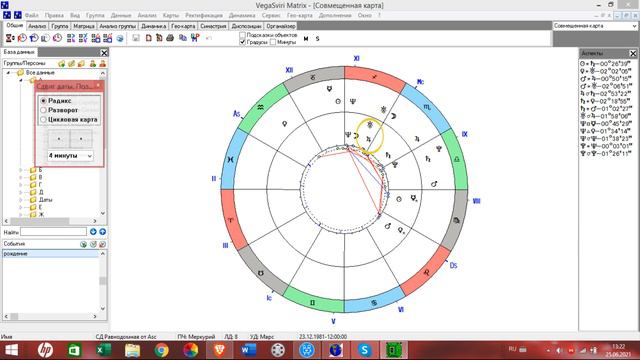Open the Совмещенная карта combo box
640x360 pixels.
(x=595, y=26)
